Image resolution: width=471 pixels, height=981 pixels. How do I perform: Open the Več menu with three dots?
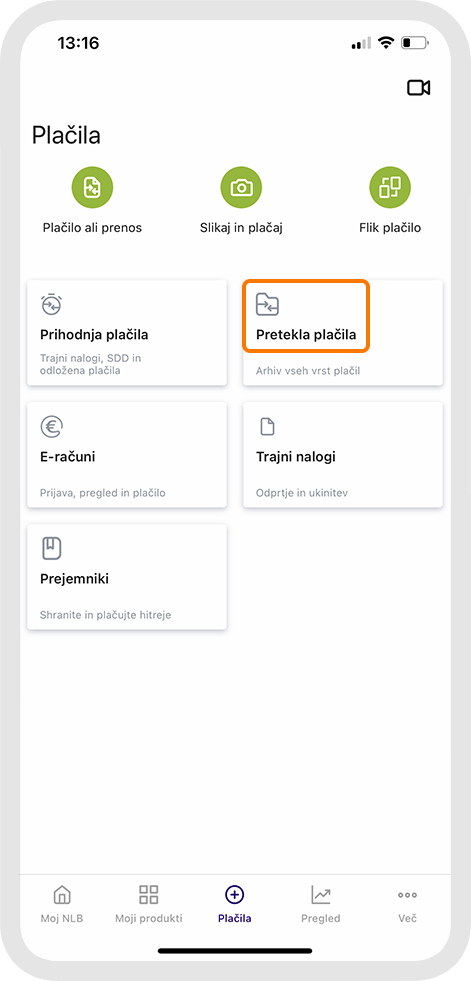tap(408, 905)
